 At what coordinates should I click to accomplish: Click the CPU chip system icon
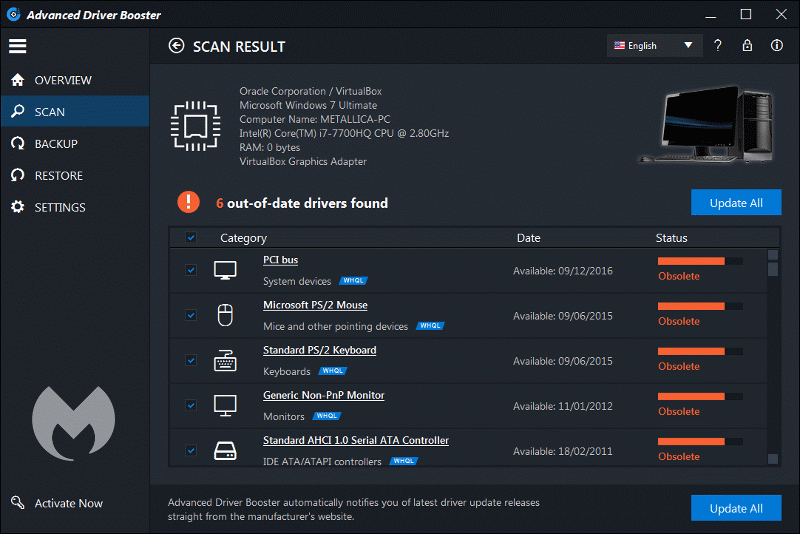(195, 126)
